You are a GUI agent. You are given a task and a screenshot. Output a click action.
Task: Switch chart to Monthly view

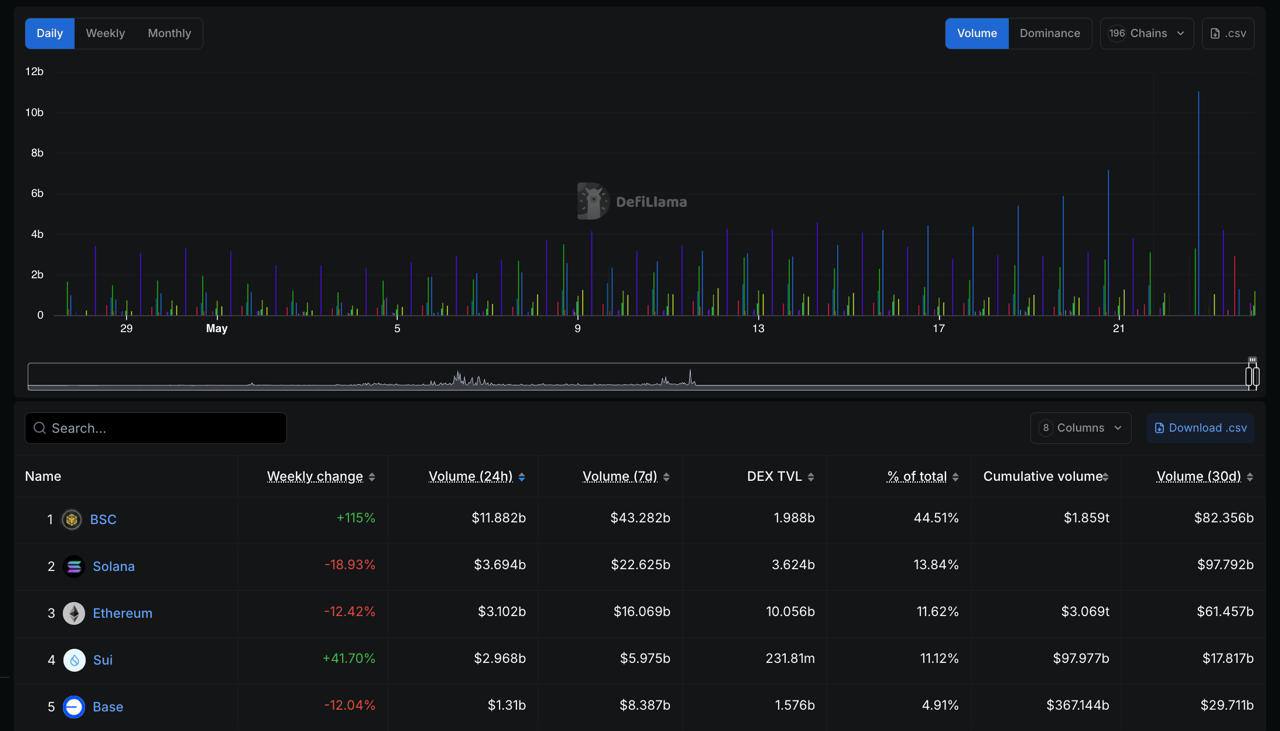click(x=169, y=33)
